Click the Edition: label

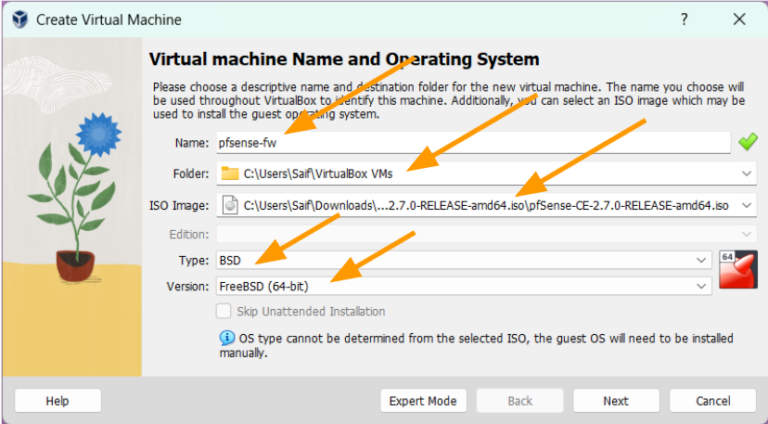pos(189,235)
